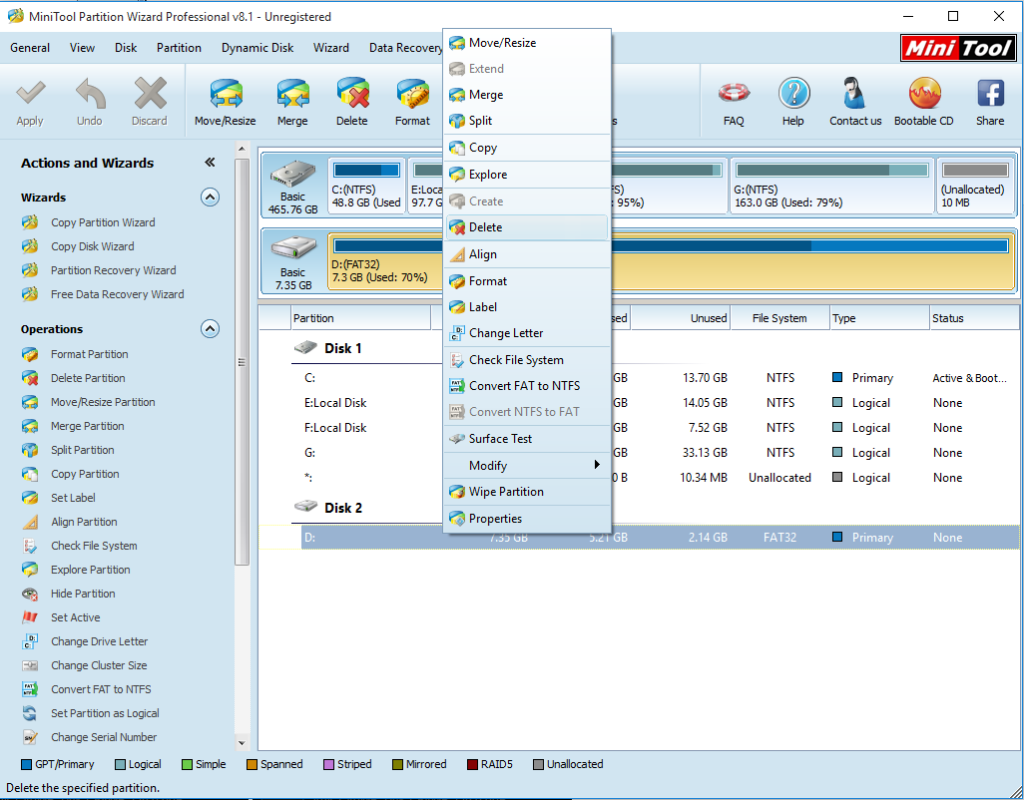Screen dimensions: 1024x800
Task: Open the Dynamic Disk menu
Action: [x=257, y=48]
